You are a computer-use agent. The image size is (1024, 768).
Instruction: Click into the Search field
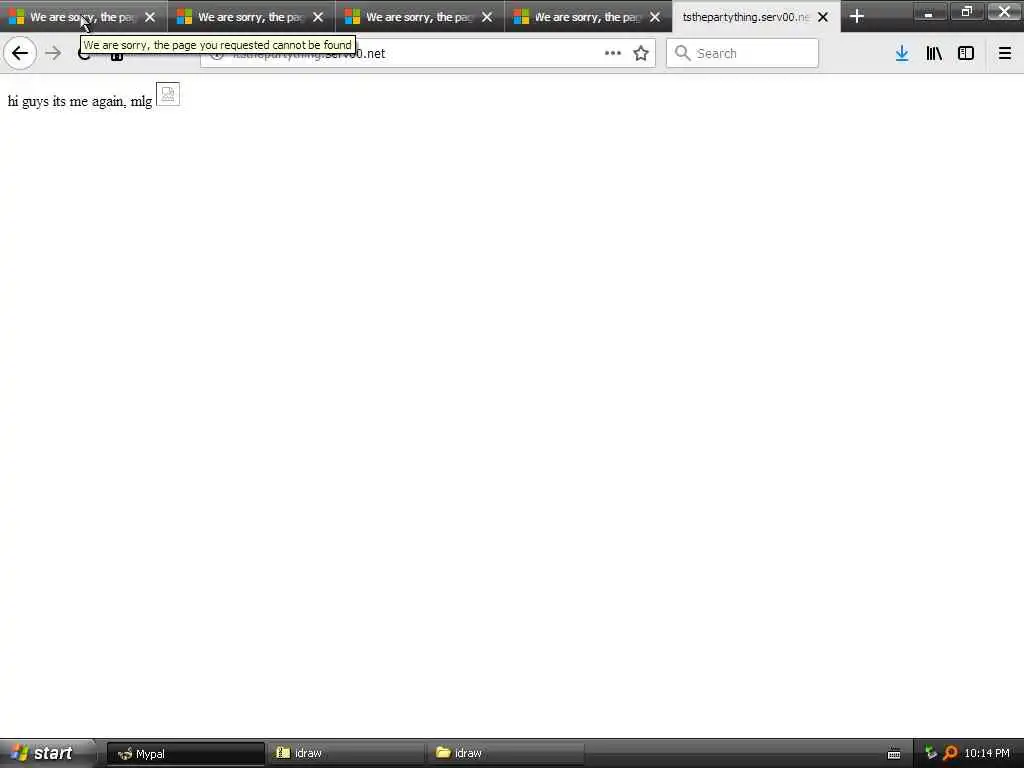click(x=742, y=53)
